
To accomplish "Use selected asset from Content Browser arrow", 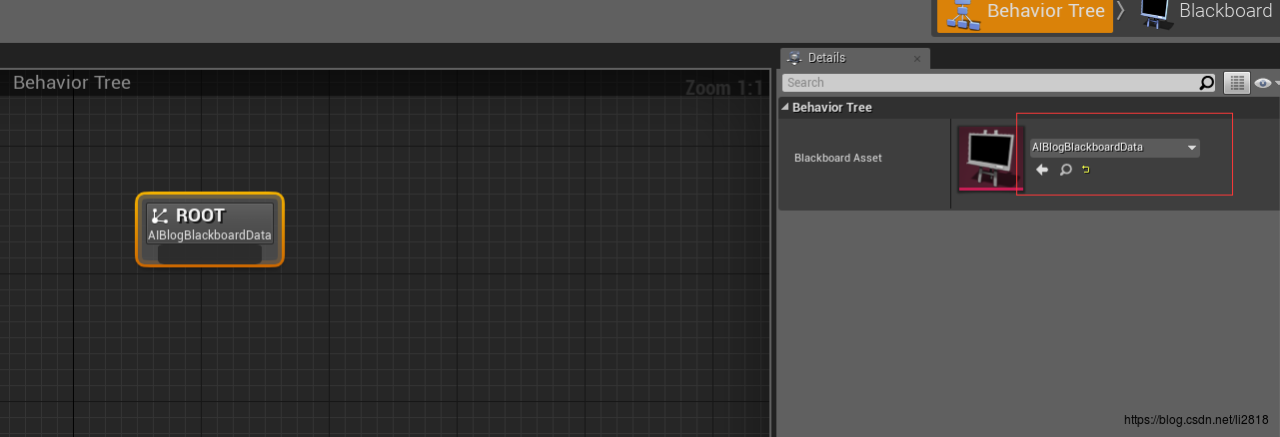I will pos(1042,170).
